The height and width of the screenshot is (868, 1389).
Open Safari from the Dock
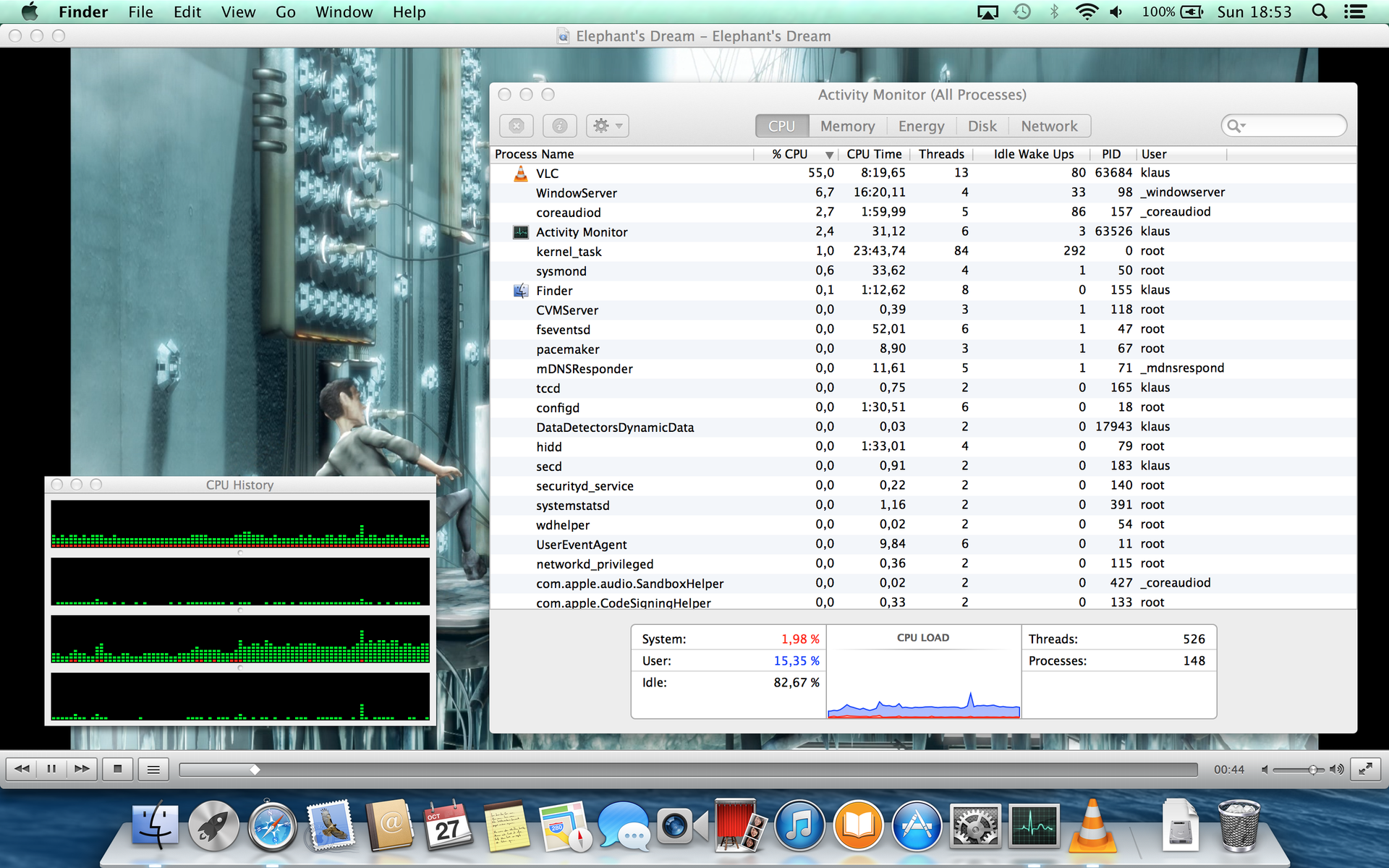point(272,826)
